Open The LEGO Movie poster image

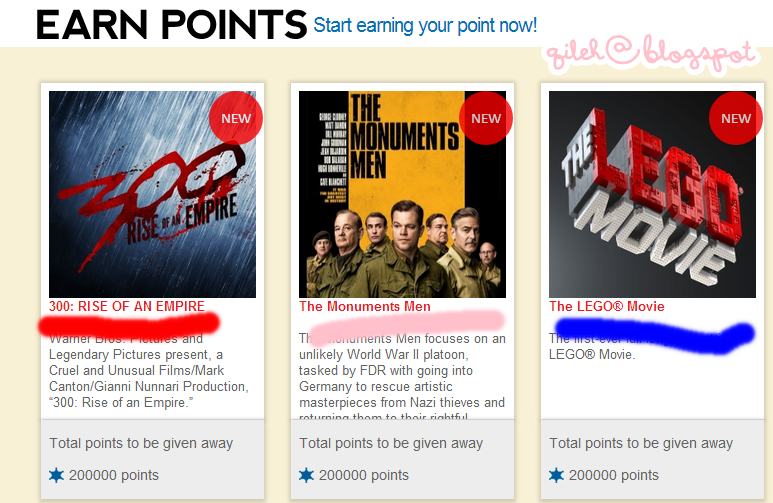click(652, 194)
